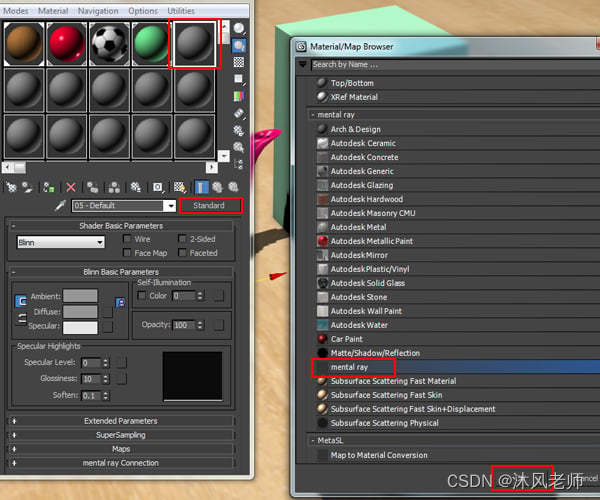This screenshot has height=500, width=600.
Task: Open the Material menu
Action: click(53, 11)
